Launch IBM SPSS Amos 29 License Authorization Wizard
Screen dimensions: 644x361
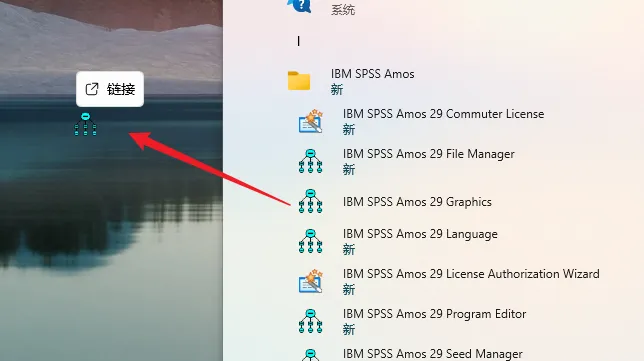pos(471,274)
